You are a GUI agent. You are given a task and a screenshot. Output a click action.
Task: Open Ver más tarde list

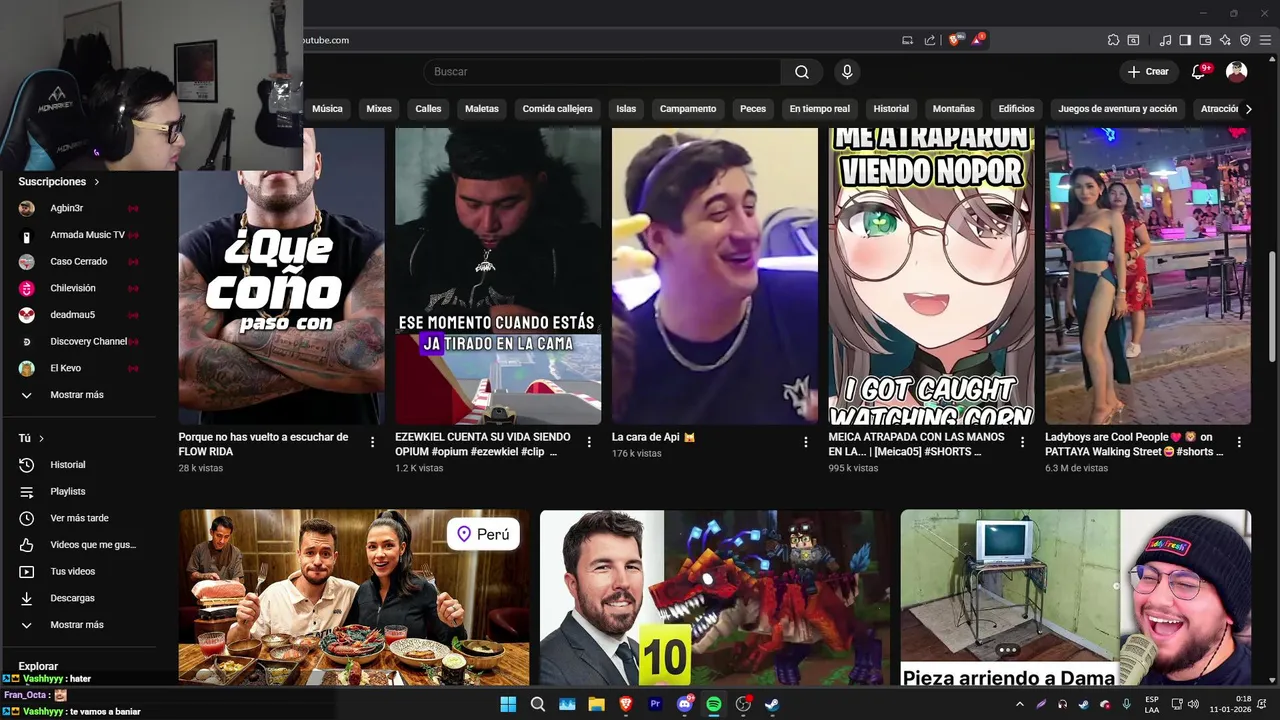click(x=78, y=518)
